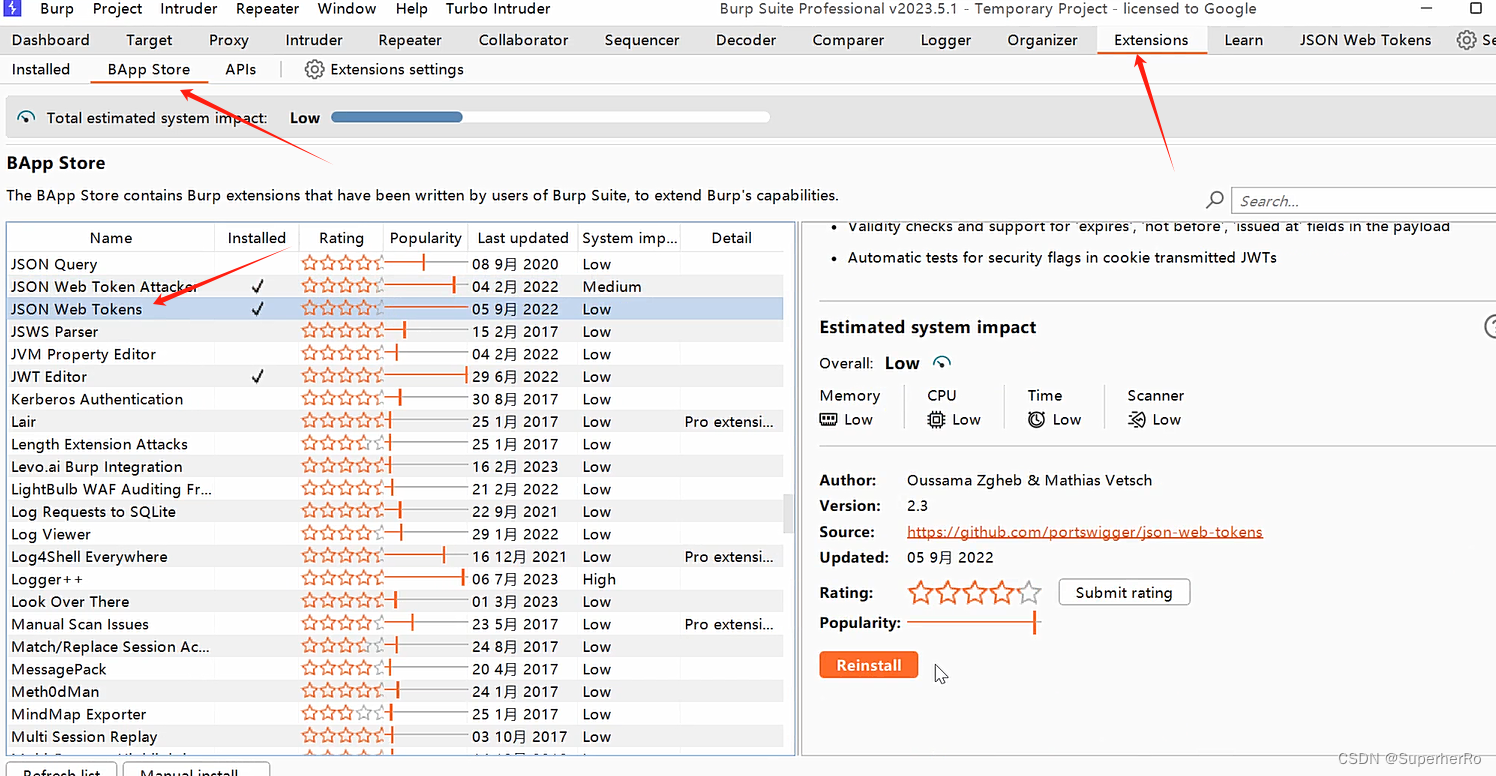Click the detail panel Popularity slider
This screenshot has height=776, width=1496.
point(974,623)
